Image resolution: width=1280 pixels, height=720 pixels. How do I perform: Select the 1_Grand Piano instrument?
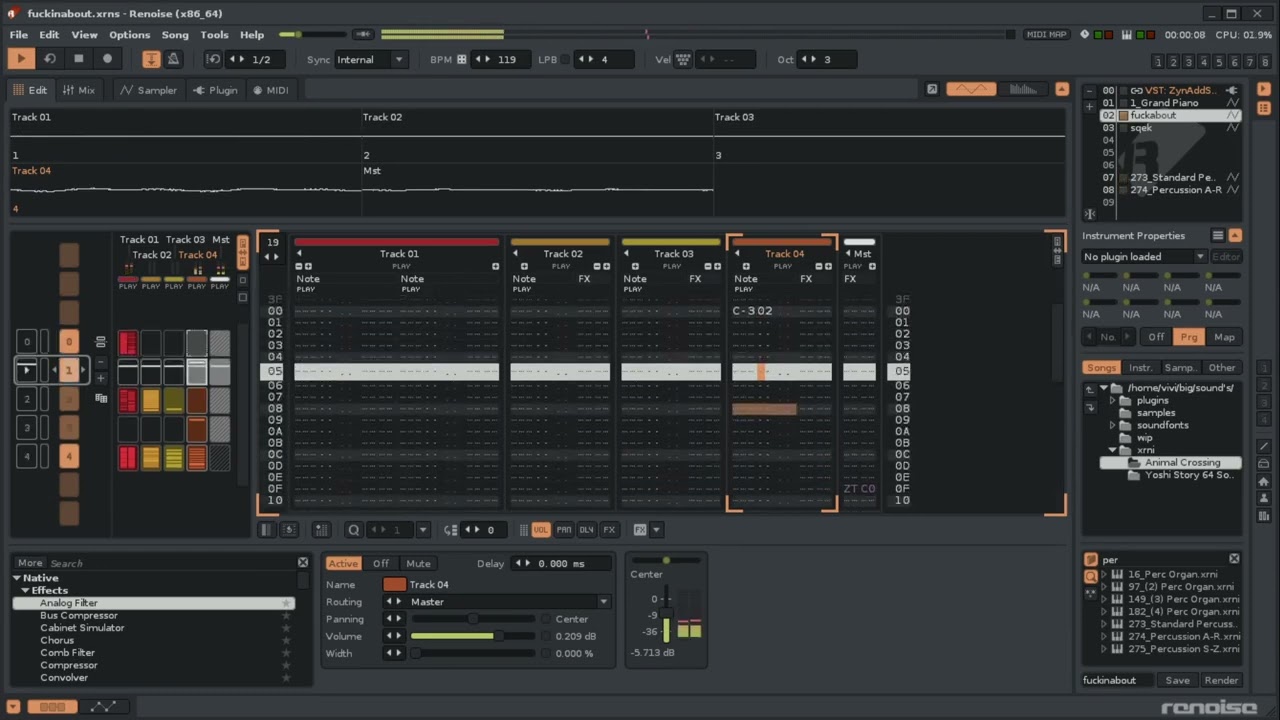click(1170, 103)
